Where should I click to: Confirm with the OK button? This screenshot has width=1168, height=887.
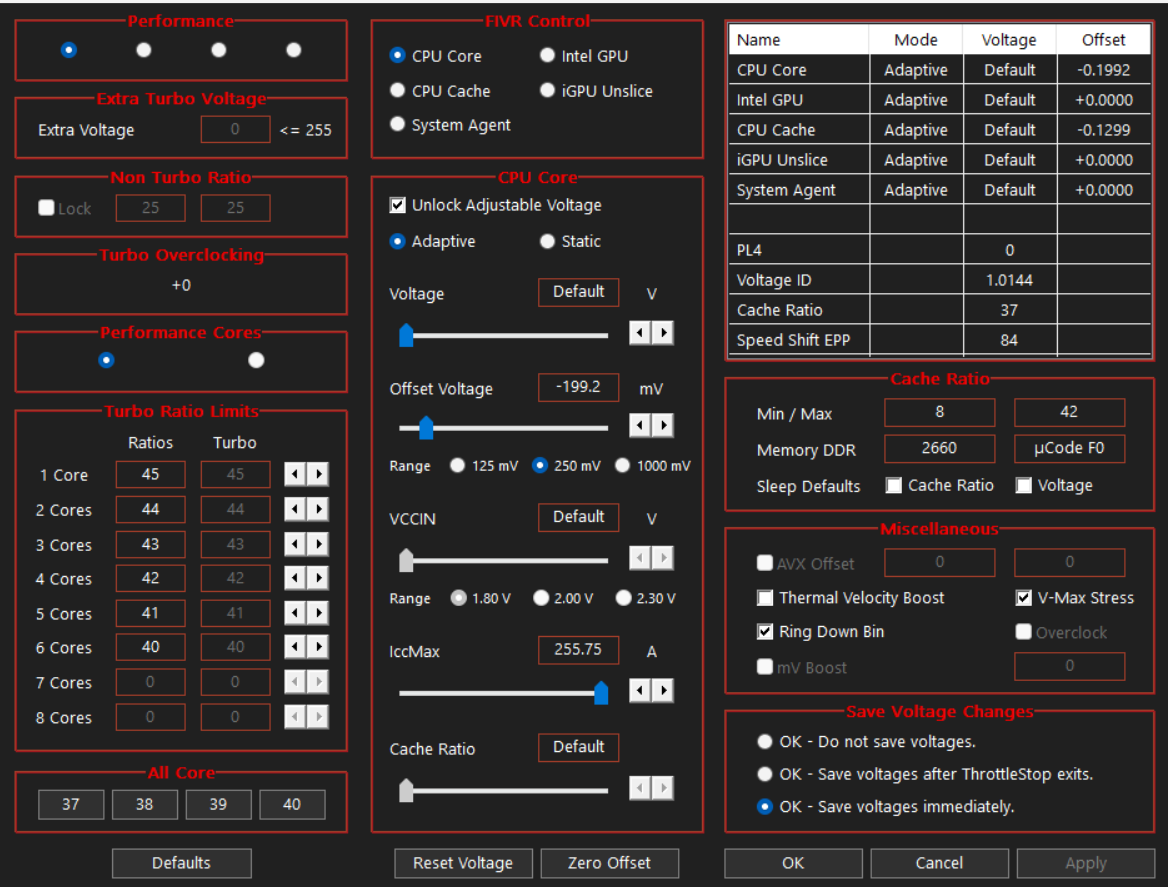(793, 863)
